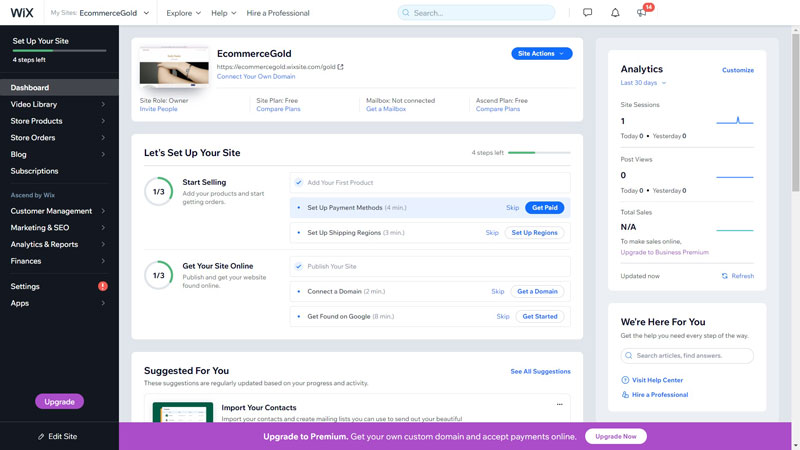Click the Upgrade Now banner button
The image size is (800, 450).
pos(616,436)
